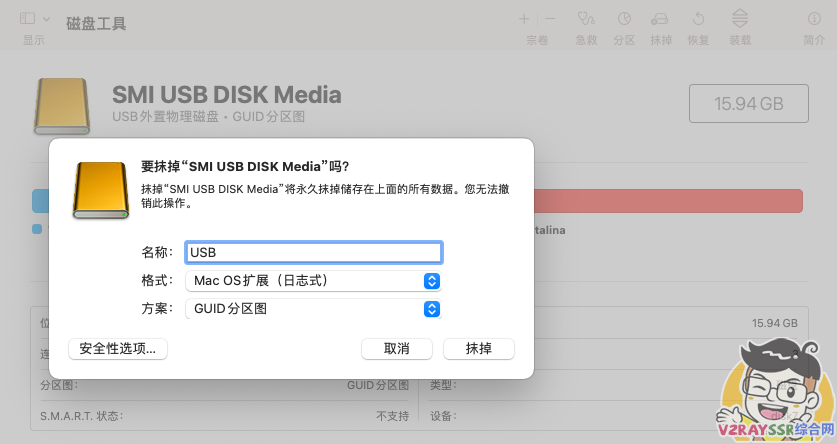The image size is (837, 444).
Task: Click the Mount (装载) icon
Action: click(x=740, y=18)
